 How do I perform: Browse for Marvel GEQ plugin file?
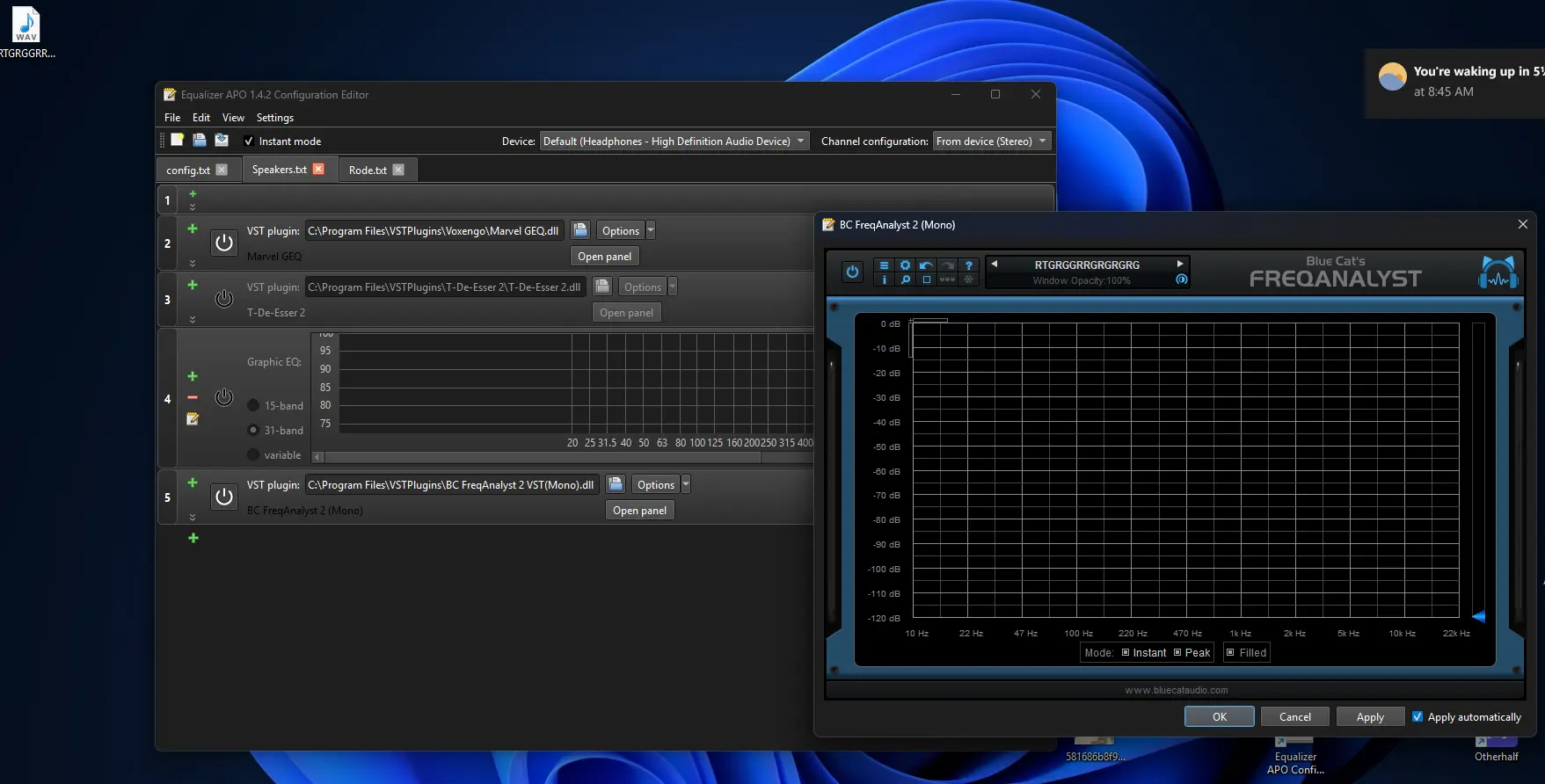click(580, 230)
